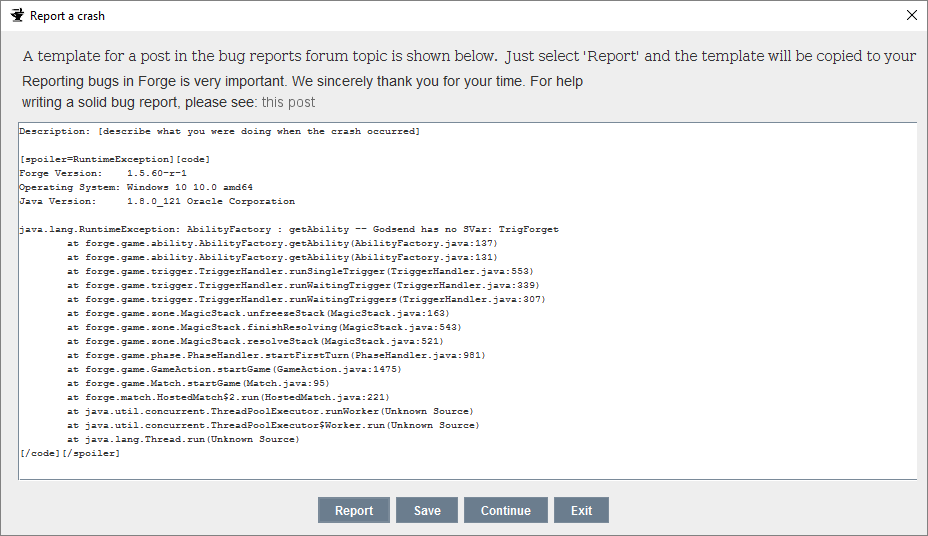Select the Operating System line

(x=135, y=187)
